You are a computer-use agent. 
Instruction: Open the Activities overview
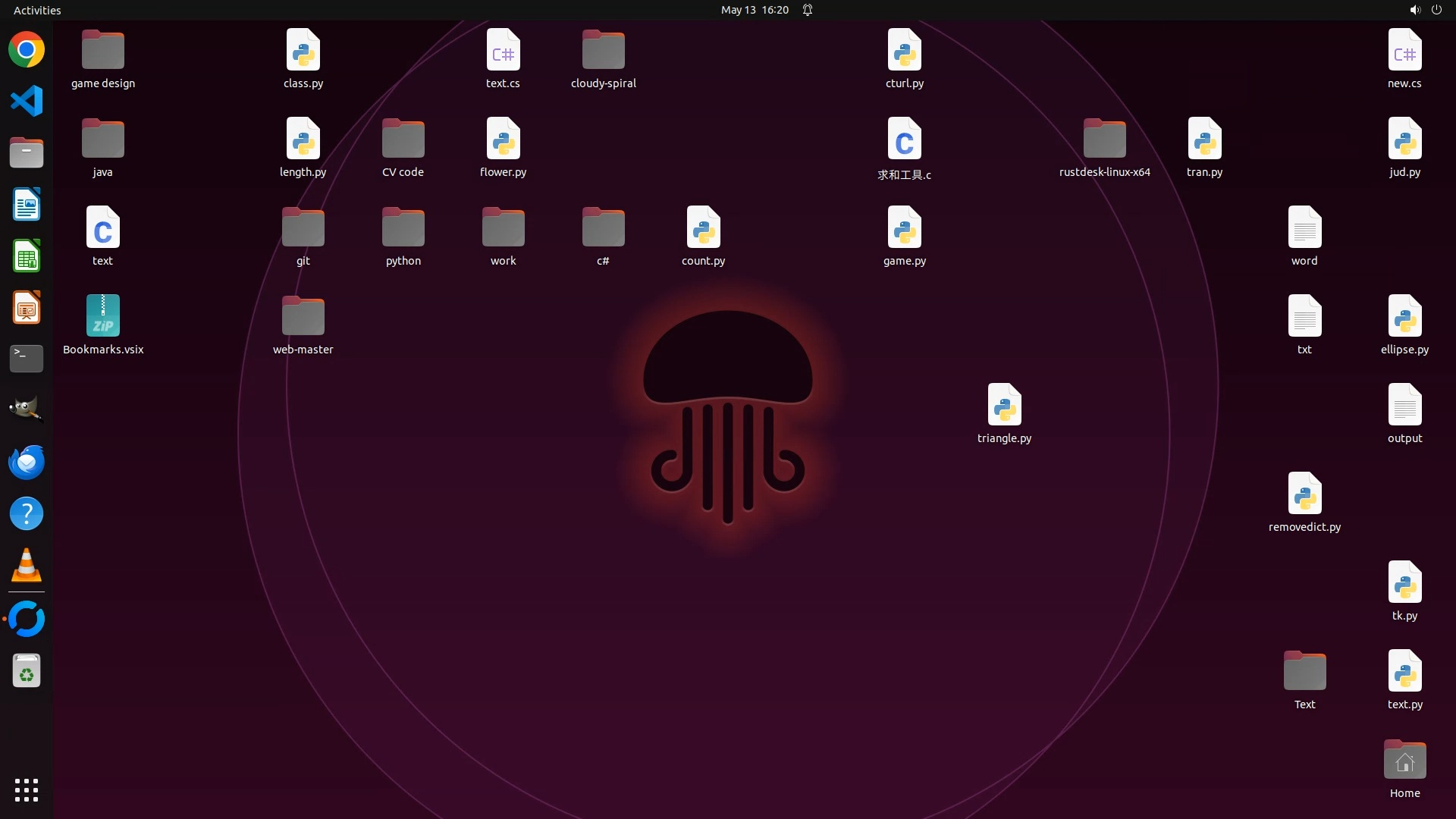(37, 10)
